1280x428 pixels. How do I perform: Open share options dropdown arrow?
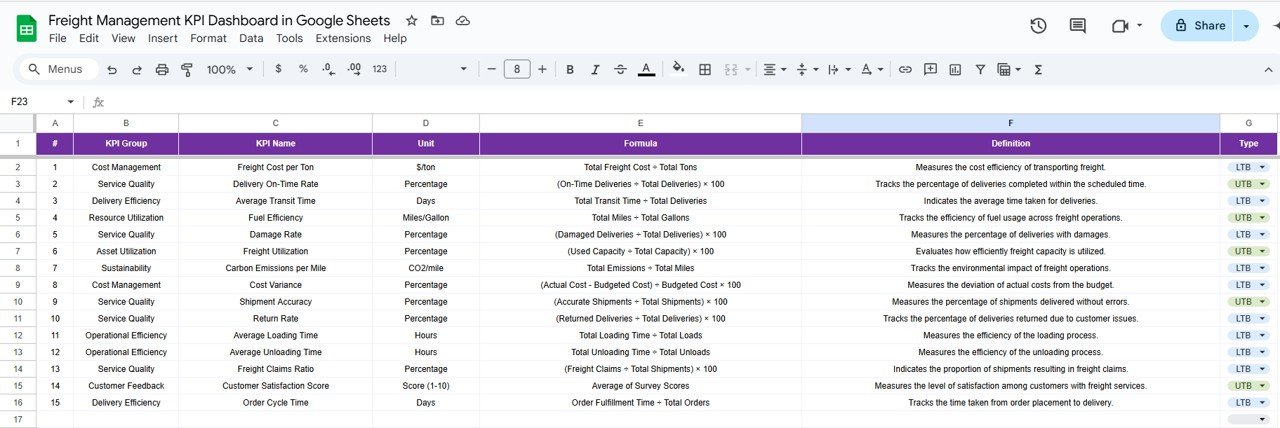coord(1246,26)
